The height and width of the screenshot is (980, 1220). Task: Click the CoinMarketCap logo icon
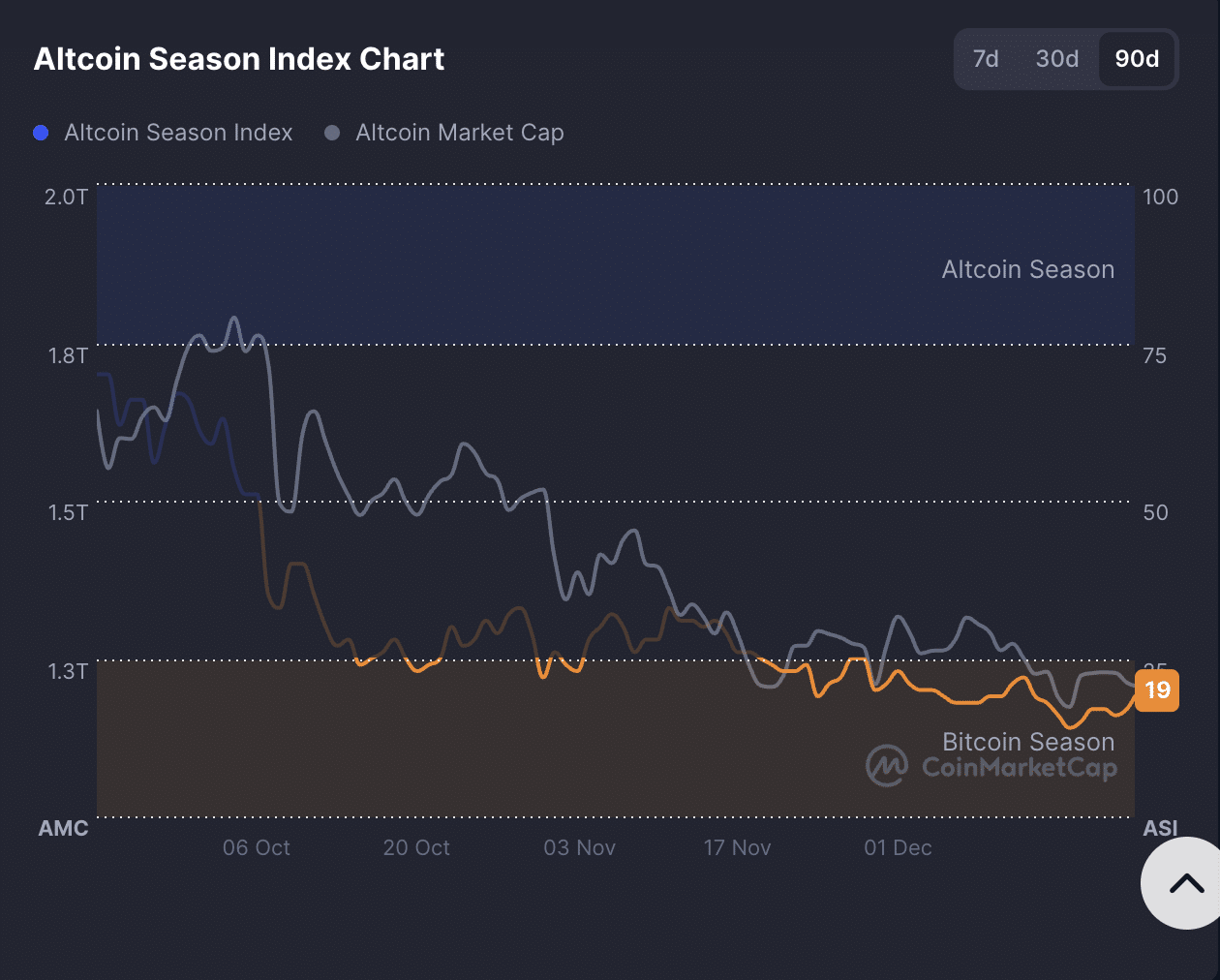point(887,765)
